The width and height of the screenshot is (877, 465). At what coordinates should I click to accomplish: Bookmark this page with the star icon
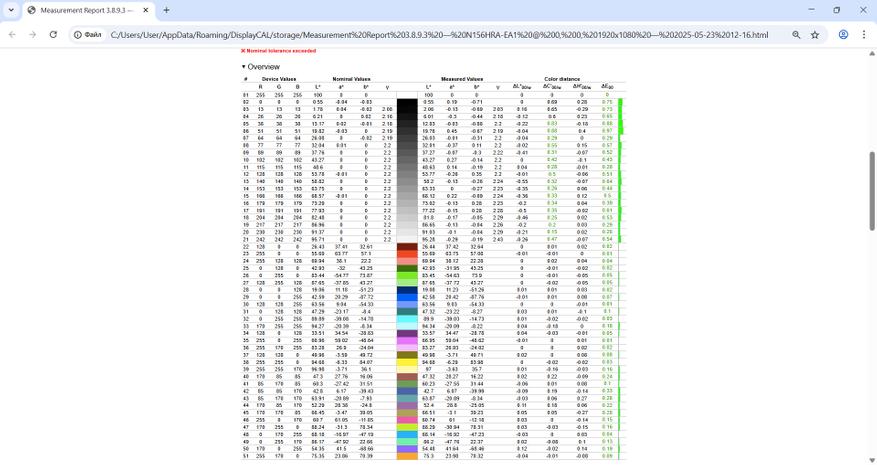[x=815, y=35]
